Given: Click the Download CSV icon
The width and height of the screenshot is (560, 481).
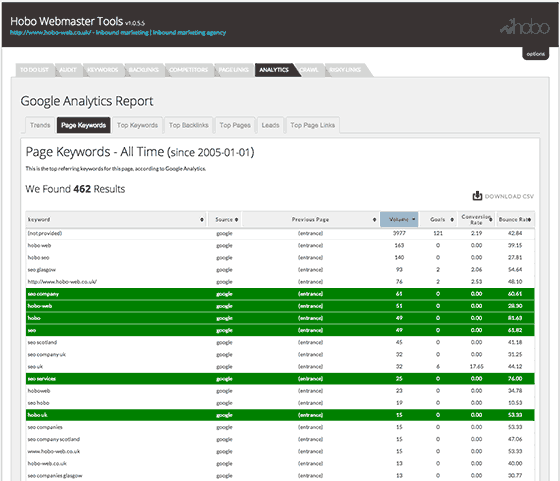Looking at the screenshot, I should coord(477,196).
